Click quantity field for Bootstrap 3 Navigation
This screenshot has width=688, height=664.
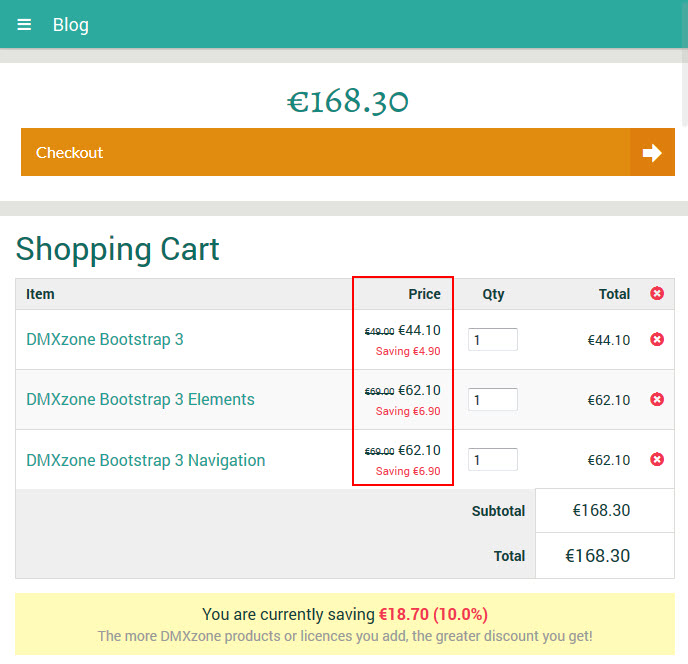click(493, 459)
